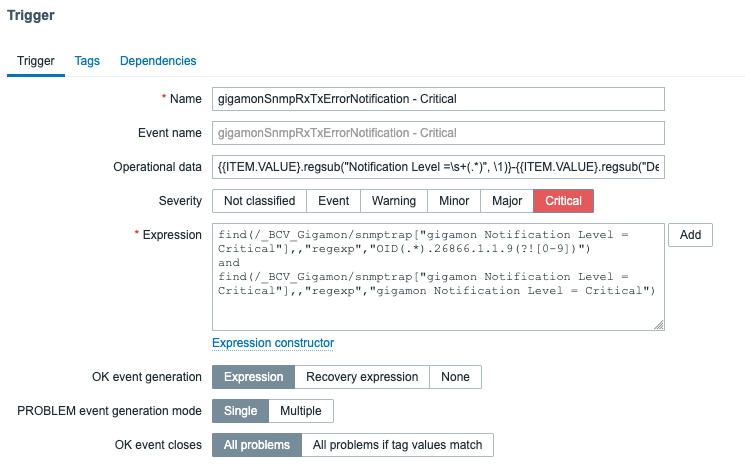
Task: Switch PROBLEM event generation to Multiple
Action: [301, 411]
